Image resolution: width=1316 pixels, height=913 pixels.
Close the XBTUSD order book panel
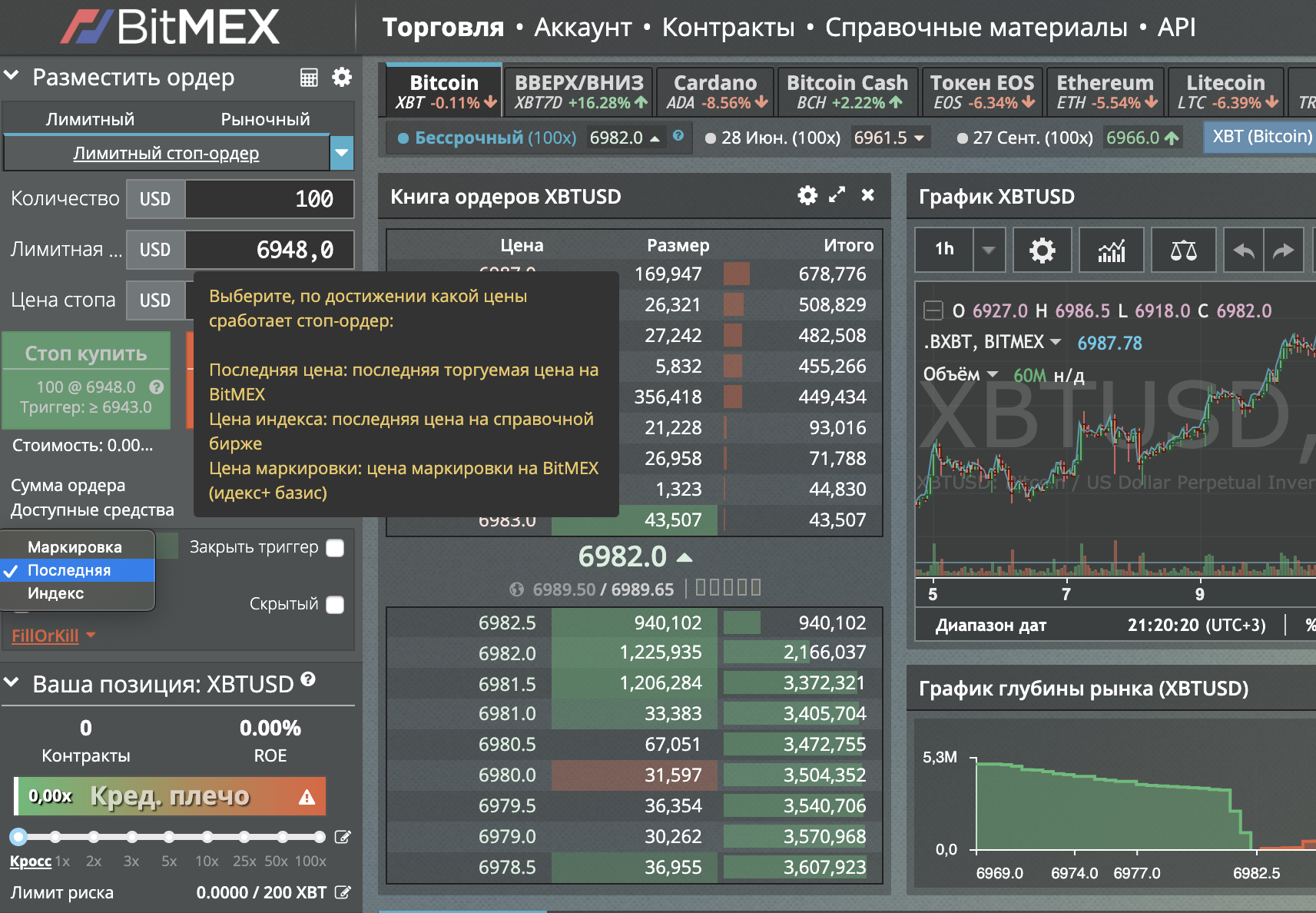coord(868,195)
